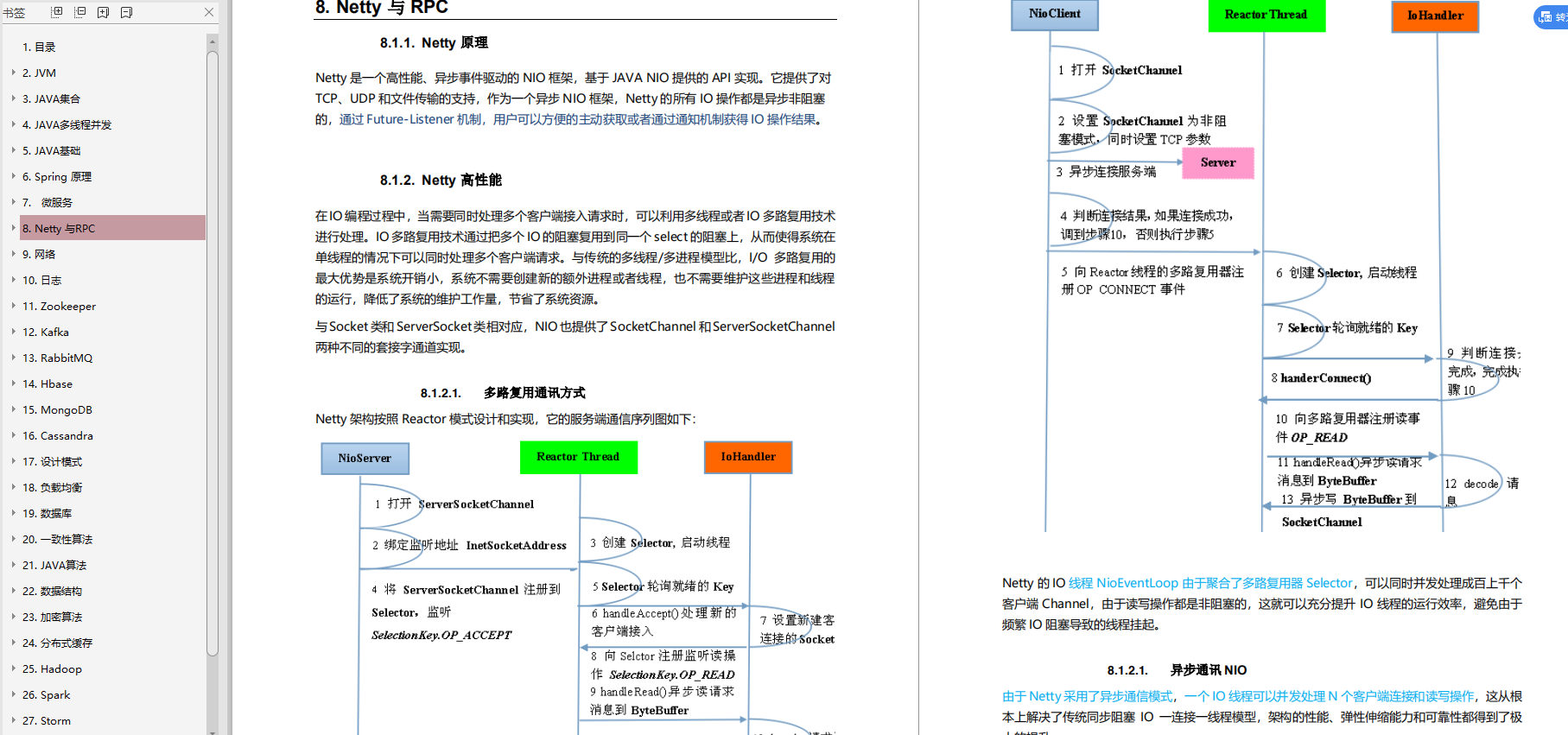1568x735 pixels.
Task: Click the blue floating convert button at top right
Action: pos(1552,16)
